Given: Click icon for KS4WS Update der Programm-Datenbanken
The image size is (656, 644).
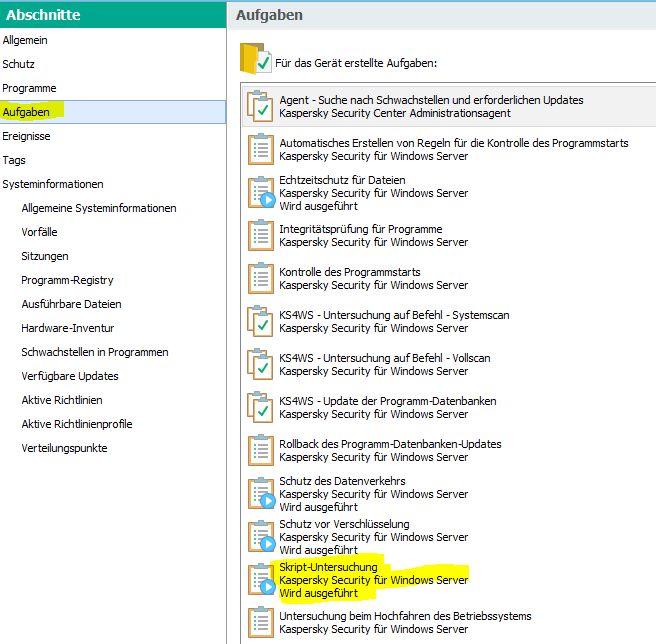Looking at the screenshot, I should point(260,407).
